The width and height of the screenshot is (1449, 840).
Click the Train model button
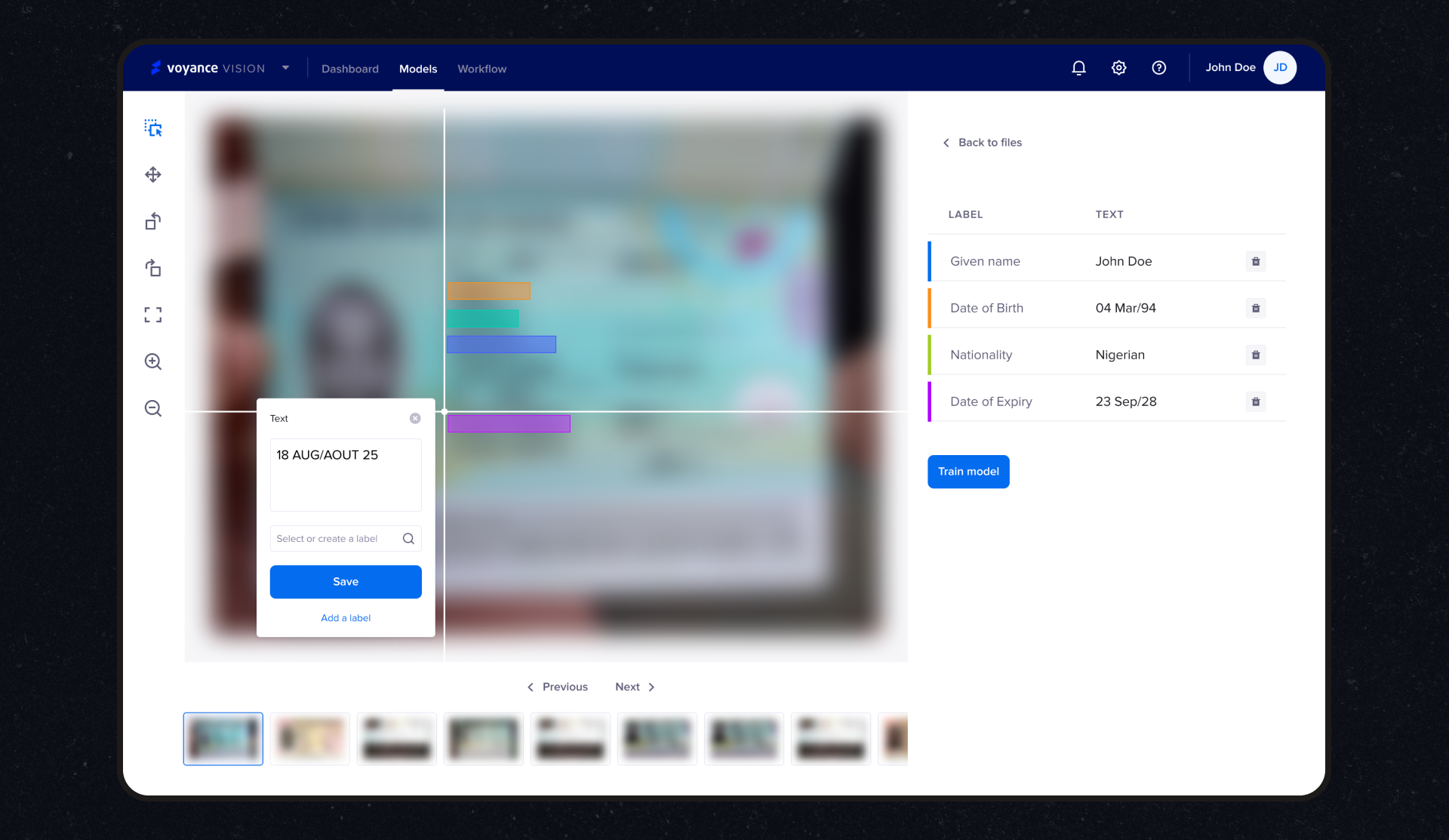click(x=968, y=472)
